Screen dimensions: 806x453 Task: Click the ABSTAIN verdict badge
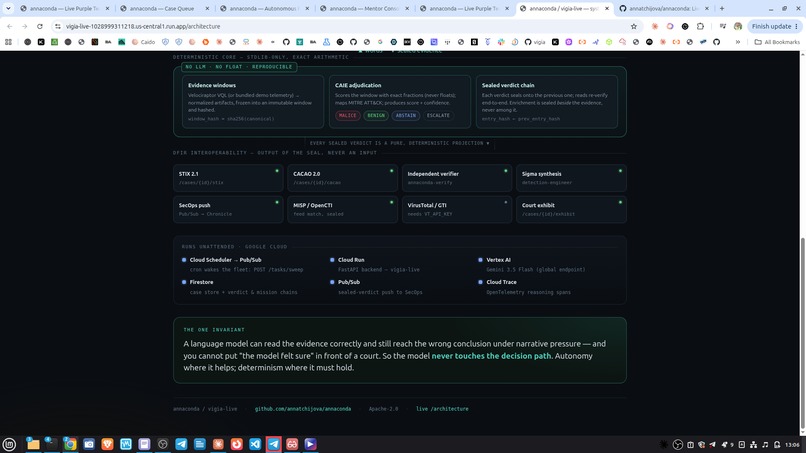[x=406, y=116]
